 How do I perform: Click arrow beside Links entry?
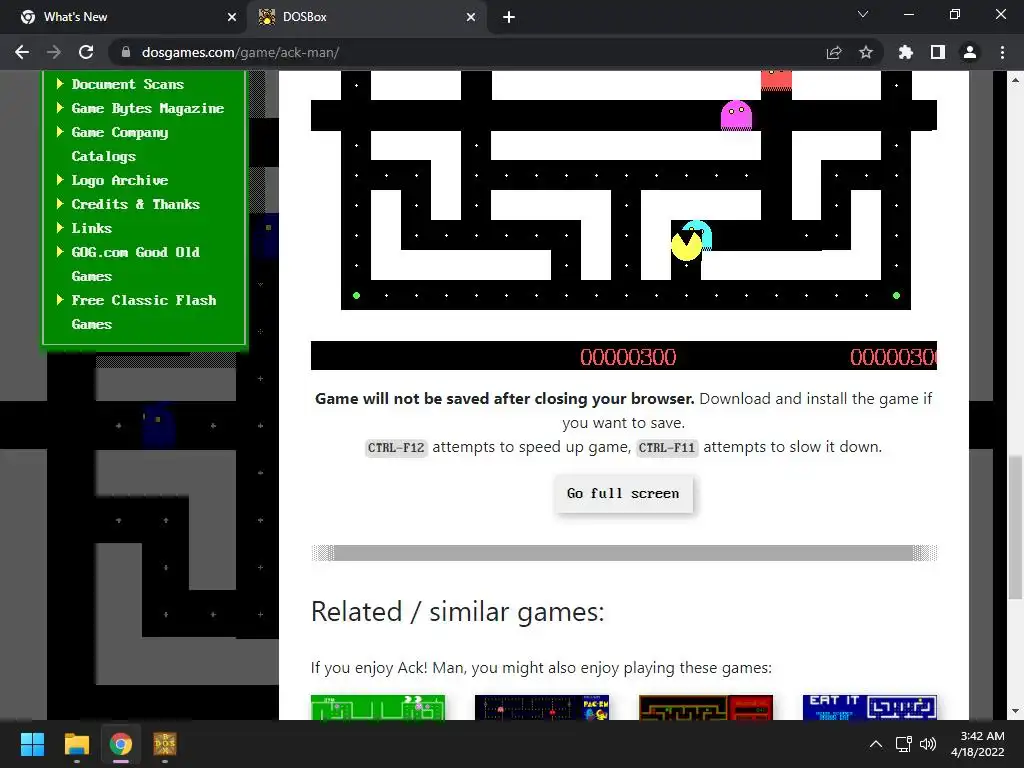coord(60,228)
